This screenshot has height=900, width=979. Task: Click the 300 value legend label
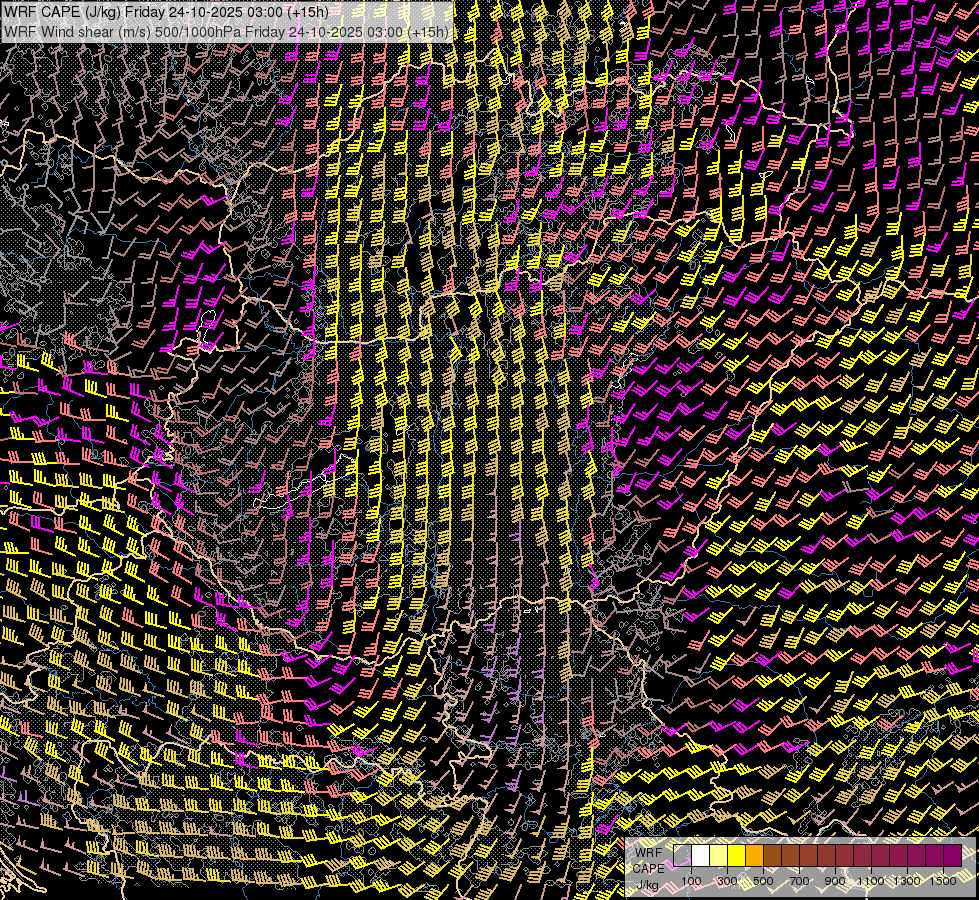tap(727, 881)
